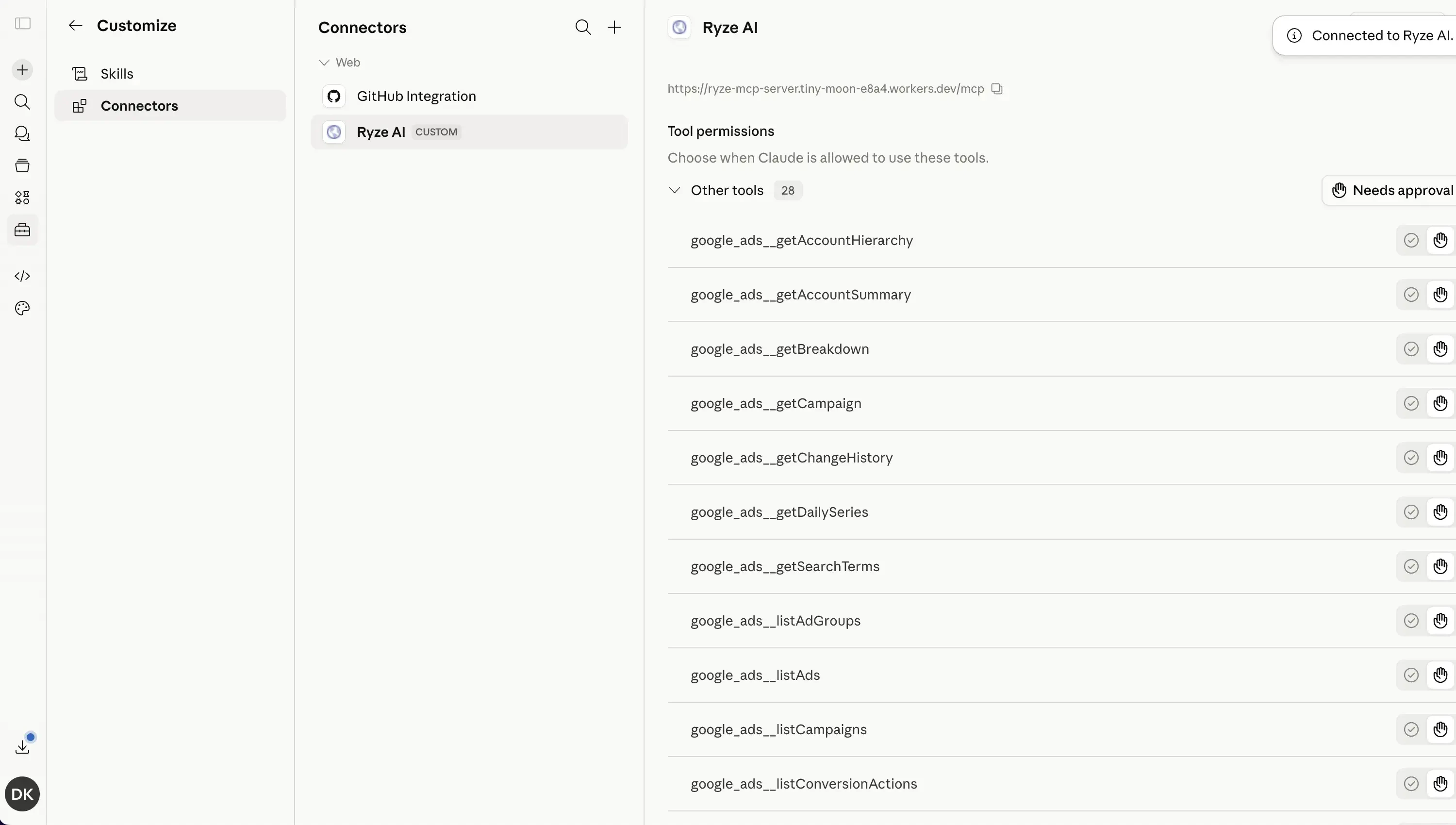Viewport: 1456px width, 825px height.
Task: Set getDailySeries to always allow
Action: coord(1411,512)
